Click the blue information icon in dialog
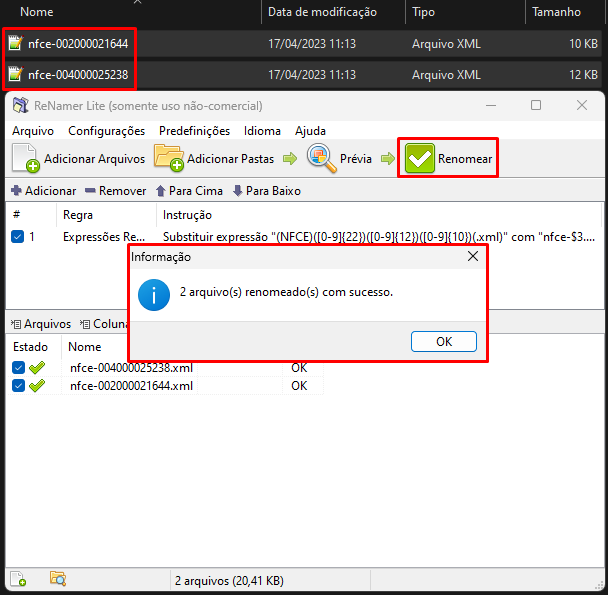608x595 pixels. tap(154, 295)
